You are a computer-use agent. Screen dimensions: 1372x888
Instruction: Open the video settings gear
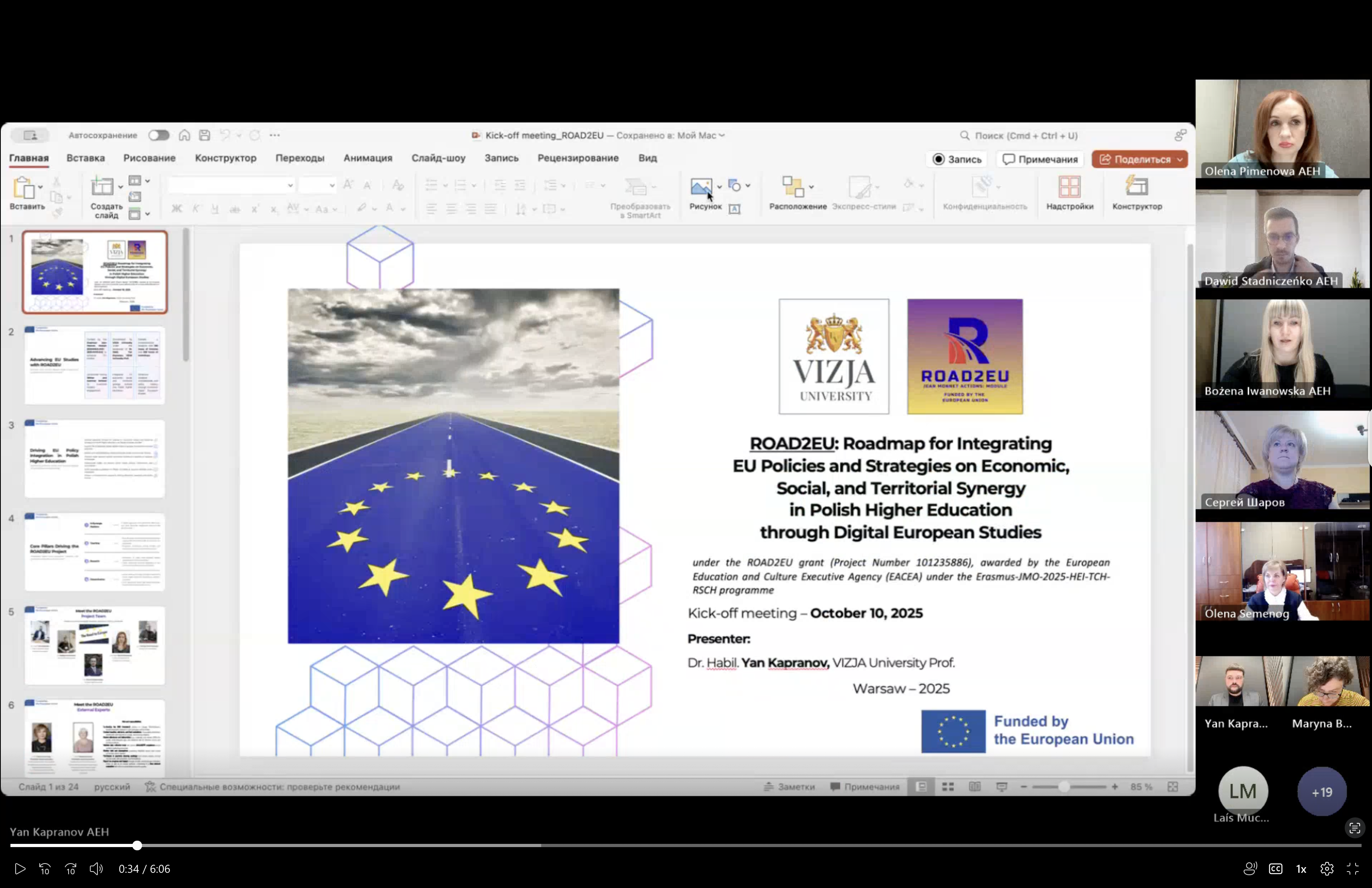point(1326,868)
